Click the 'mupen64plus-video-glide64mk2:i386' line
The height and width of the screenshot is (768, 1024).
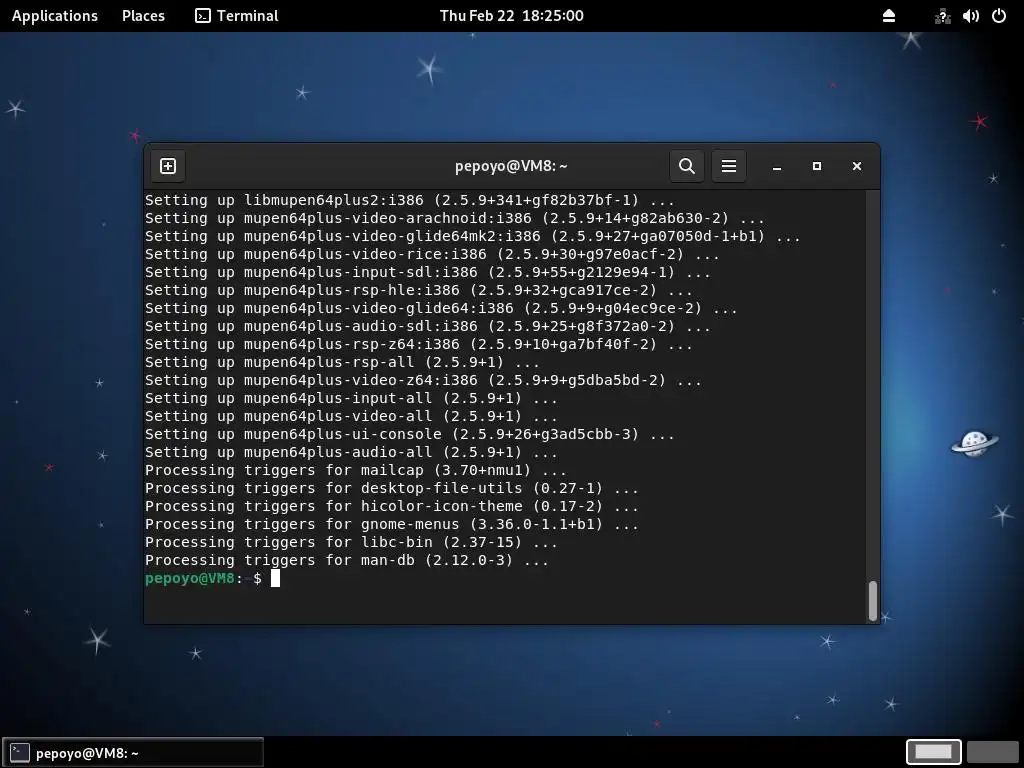point(473,236)
